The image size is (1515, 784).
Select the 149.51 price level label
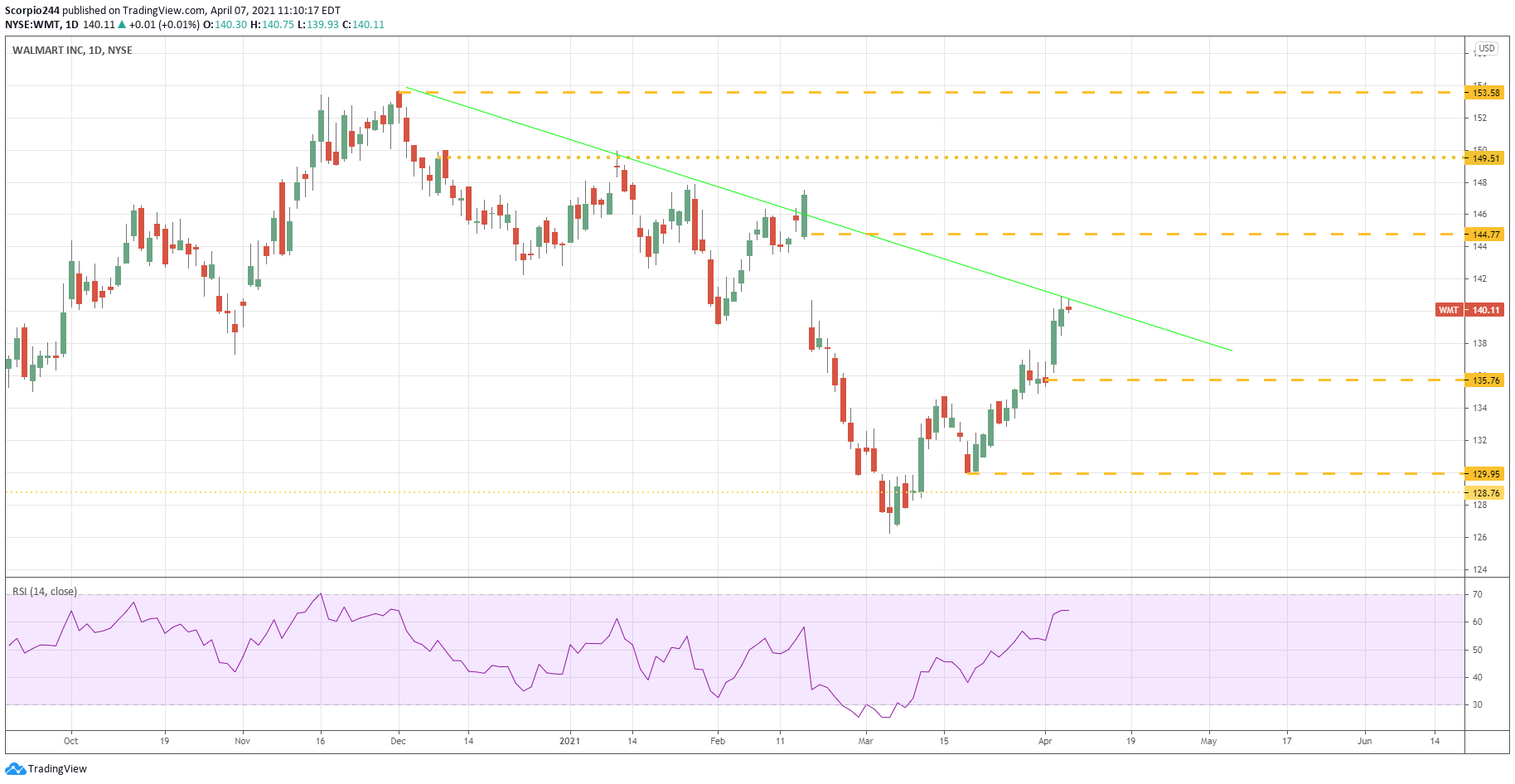[1486, 158]
